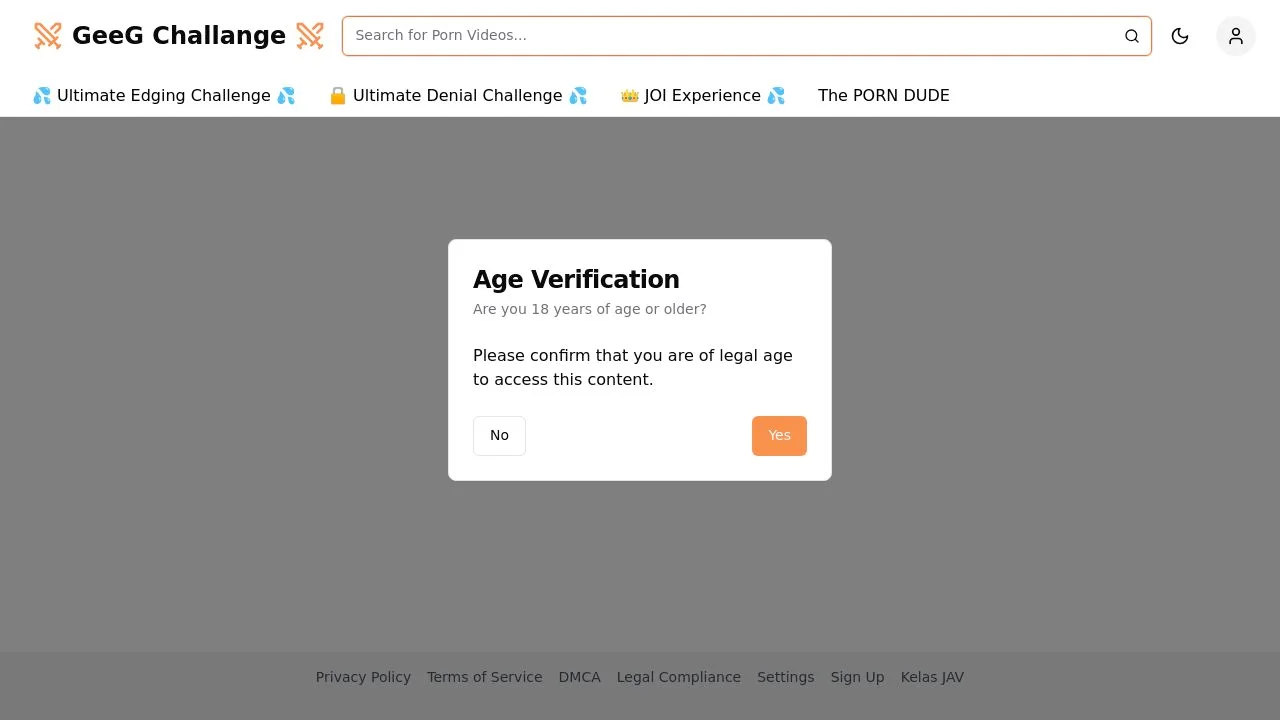The image size is (1280, 720).
Task: Click the crossed swords icon right of the title
Action: tap(310, 36)
